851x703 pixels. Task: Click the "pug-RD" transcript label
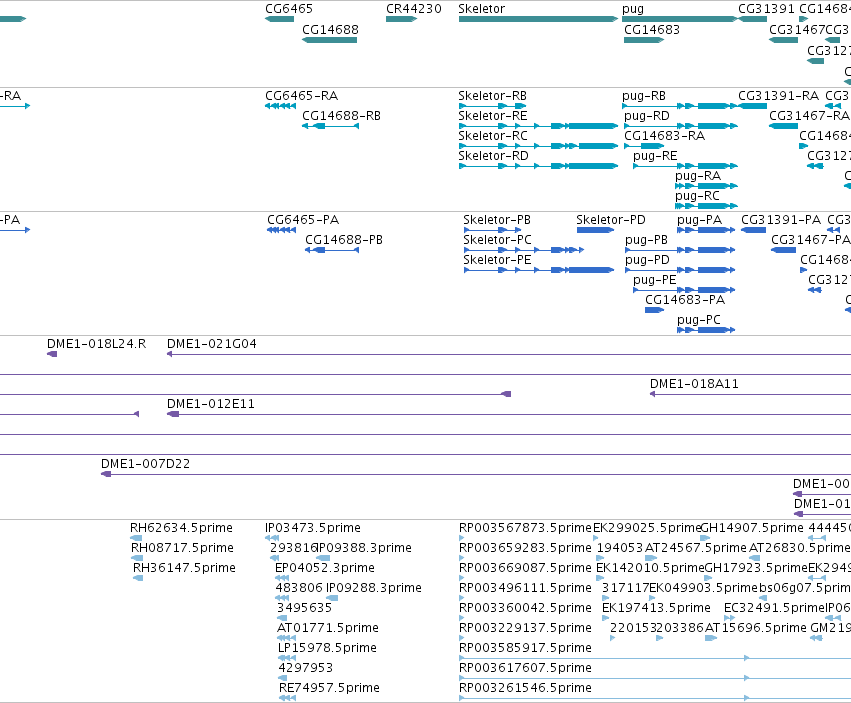pos(647,116)
